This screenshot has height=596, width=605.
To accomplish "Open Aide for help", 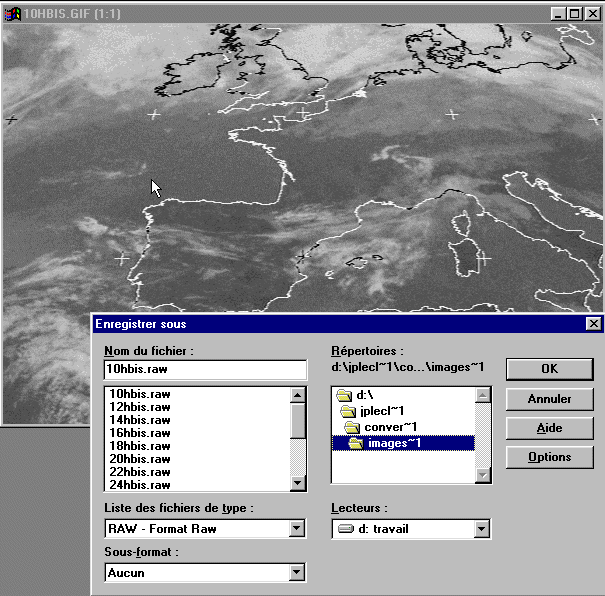I will point(549,428).
